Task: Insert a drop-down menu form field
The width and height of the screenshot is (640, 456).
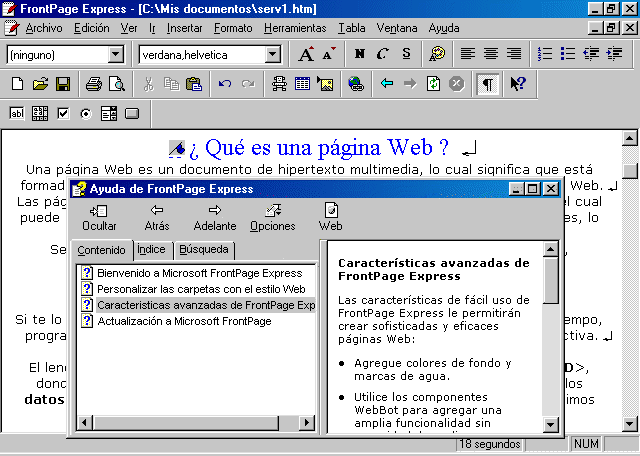Action: tap(109, 113)
